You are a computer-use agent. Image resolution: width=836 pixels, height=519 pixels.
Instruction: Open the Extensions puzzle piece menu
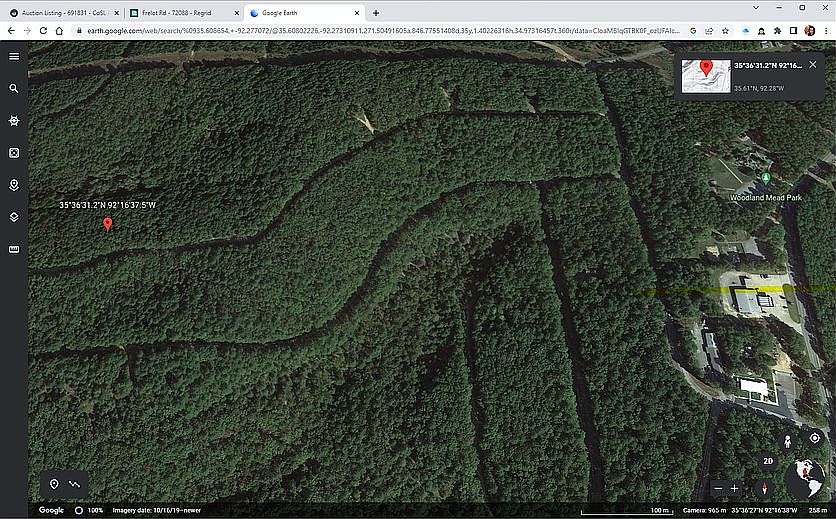tap(777, 31)
